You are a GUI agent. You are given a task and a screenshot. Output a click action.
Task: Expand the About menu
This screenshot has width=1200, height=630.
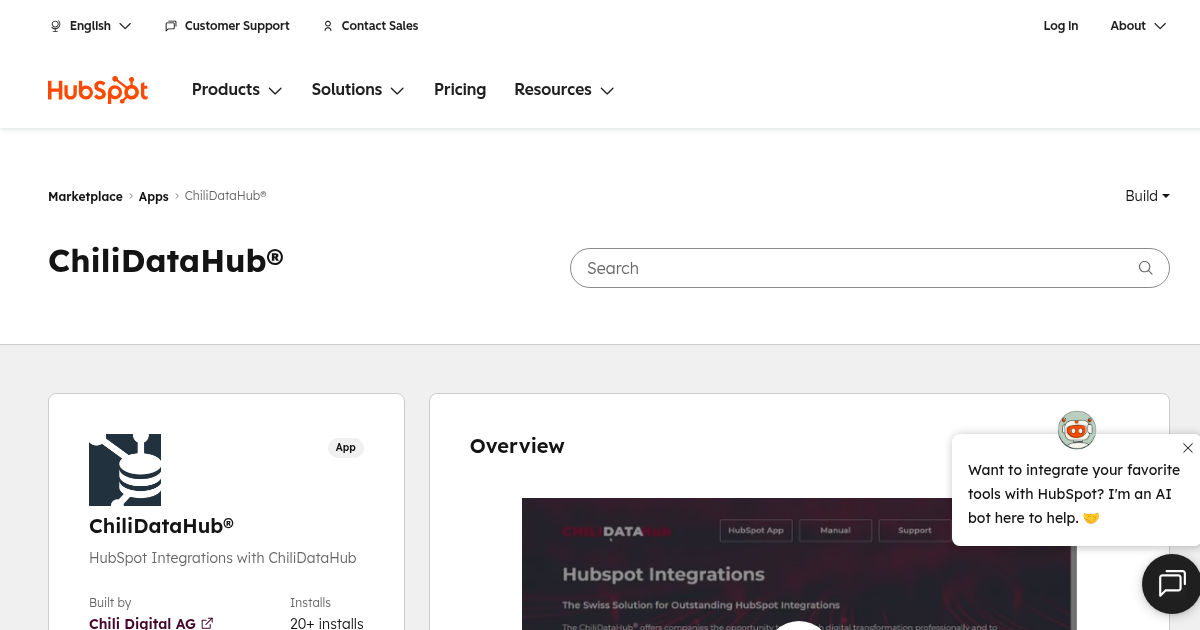1138,26
